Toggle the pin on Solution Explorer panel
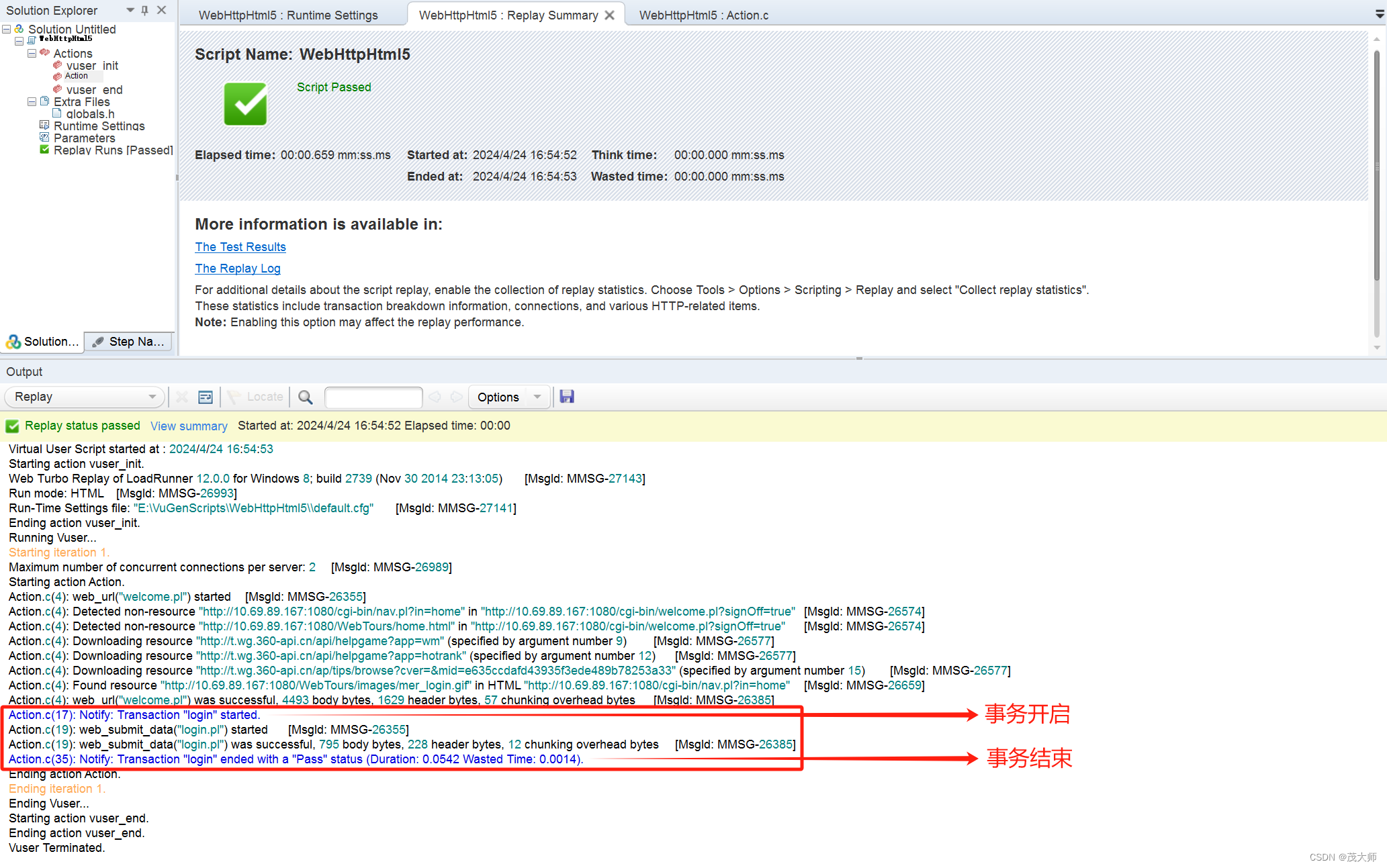The width and height of the screenshot is (1387, 868). pos(144,10)
